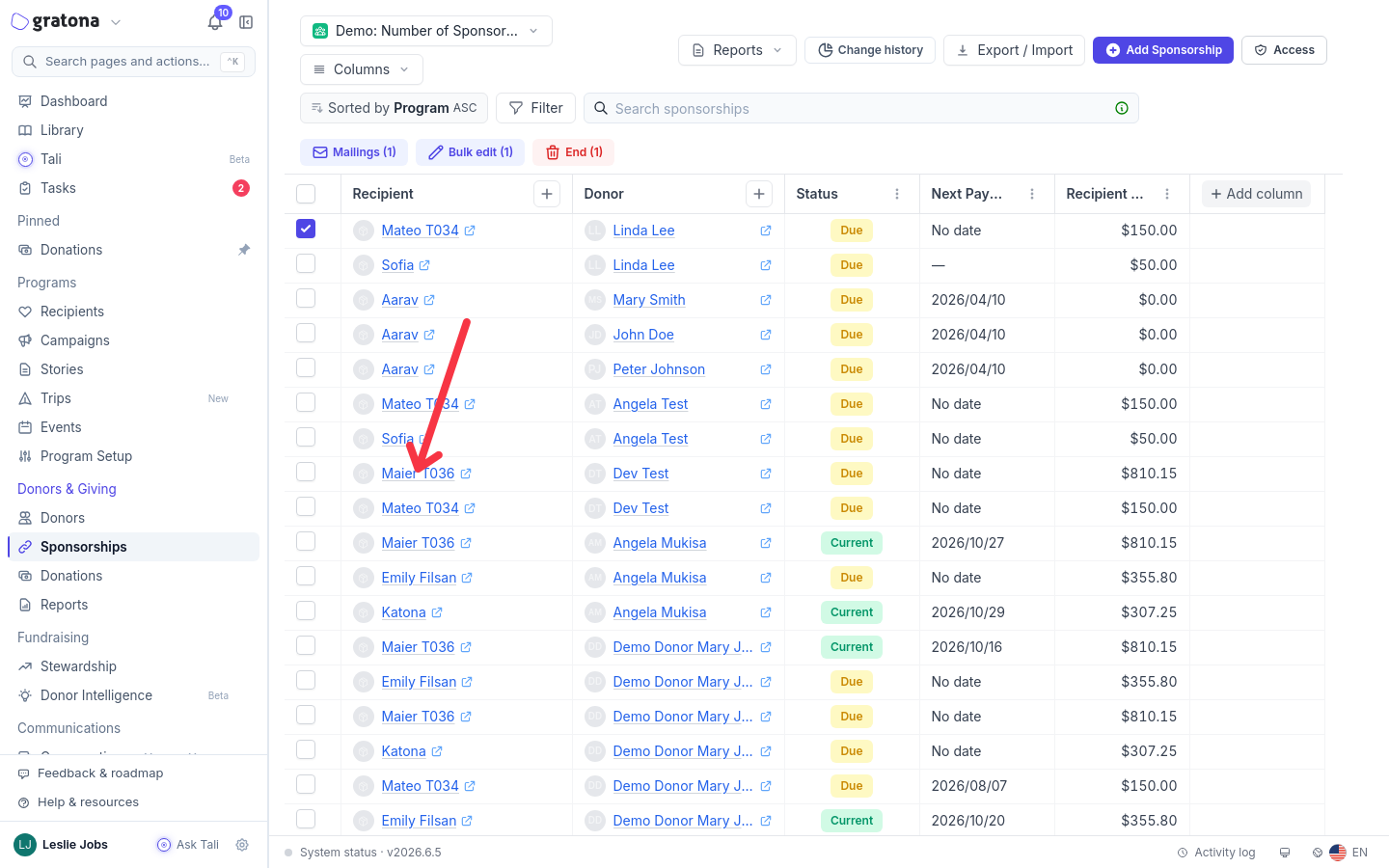Check the row for Aarav and Peter Johnson

pyautogui.click(x=306, y=367)
